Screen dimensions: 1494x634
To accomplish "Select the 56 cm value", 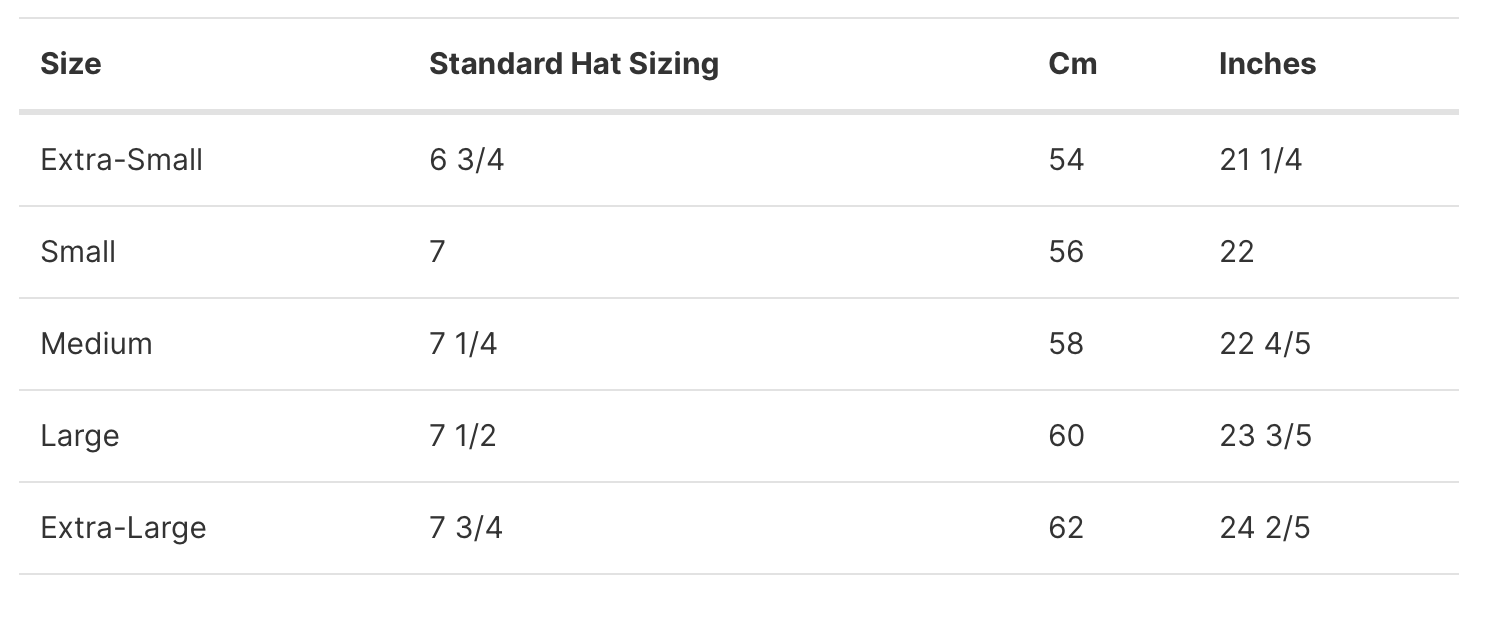I will pos(1066,252).
